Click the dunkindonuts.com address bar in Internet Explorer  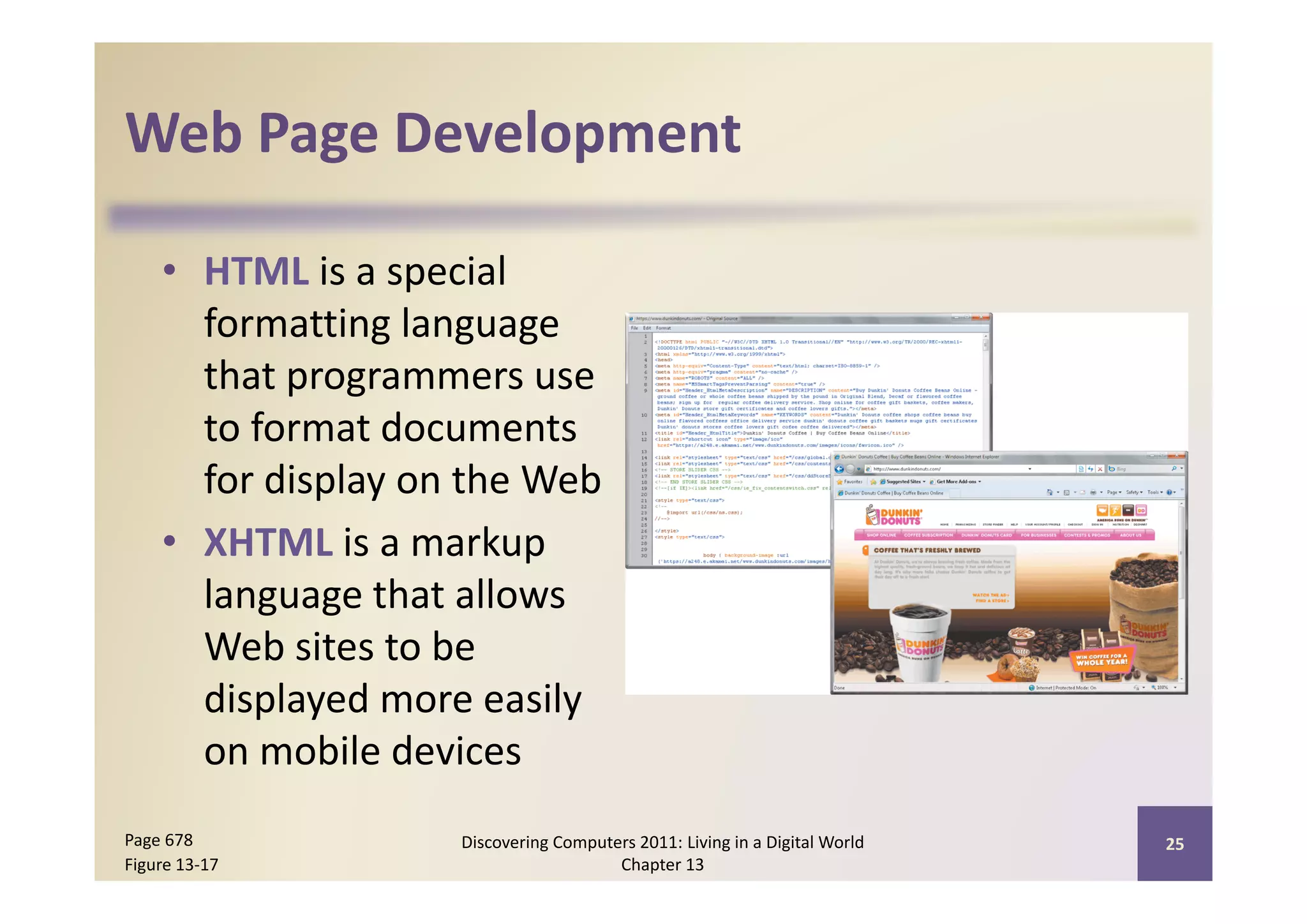[970, 469]
